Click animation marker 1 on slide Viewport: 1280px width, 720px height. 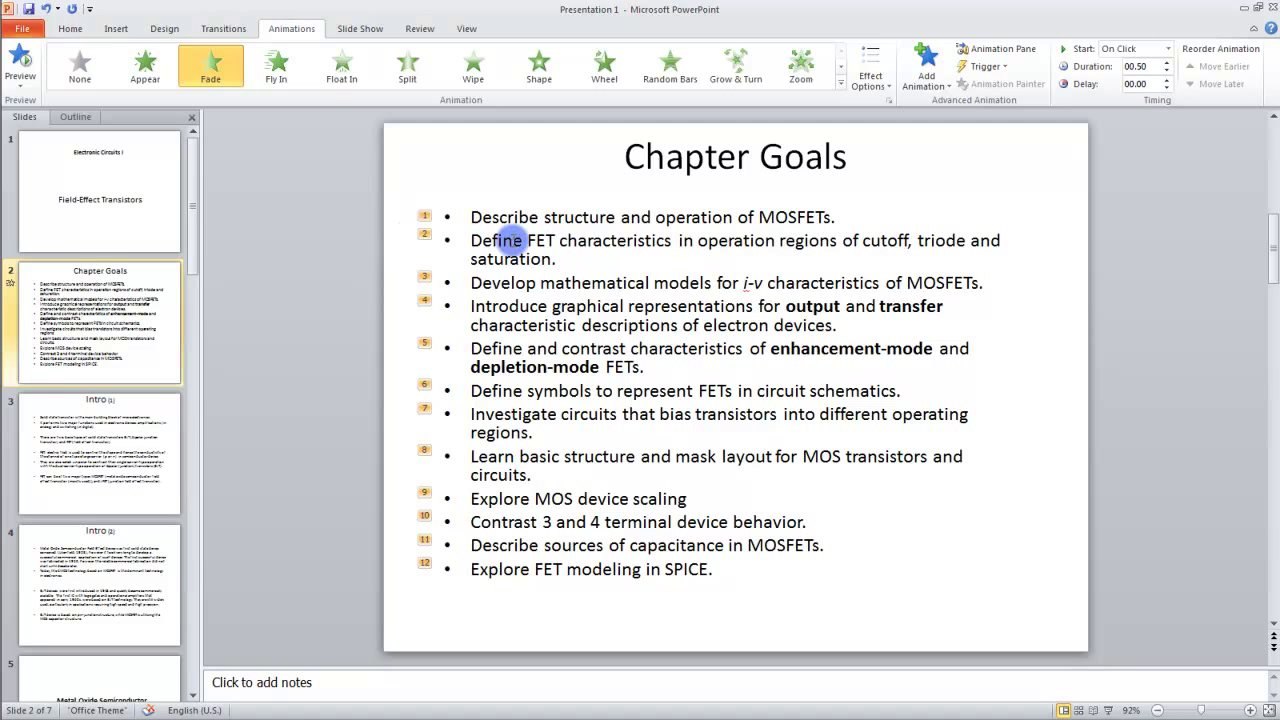(425, 215)
